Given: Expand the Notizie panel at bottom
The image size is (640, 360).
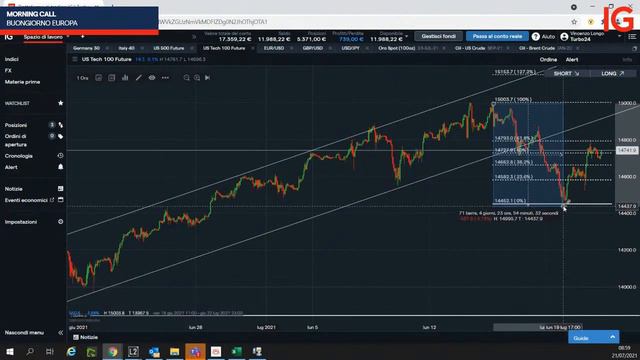Looking at the screenshot, I should coord(86,338).
